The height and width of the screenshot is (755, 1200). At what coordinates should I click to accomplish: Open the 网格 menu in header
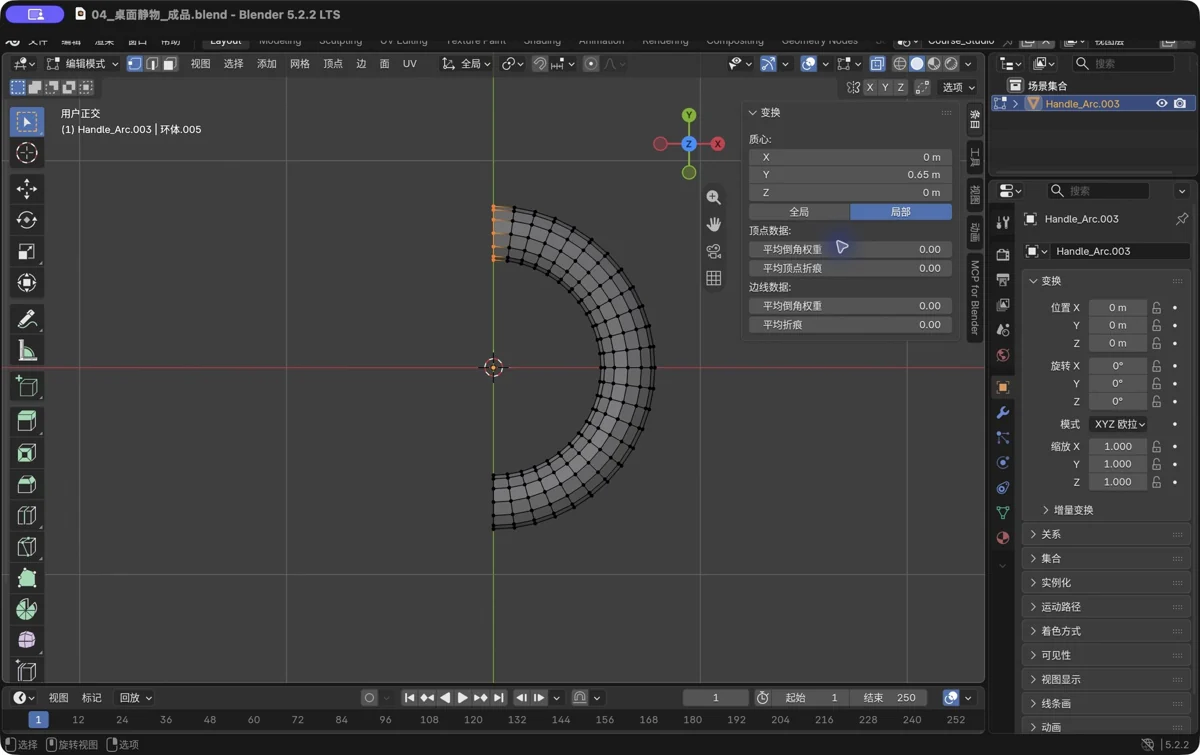pos(300,64)
